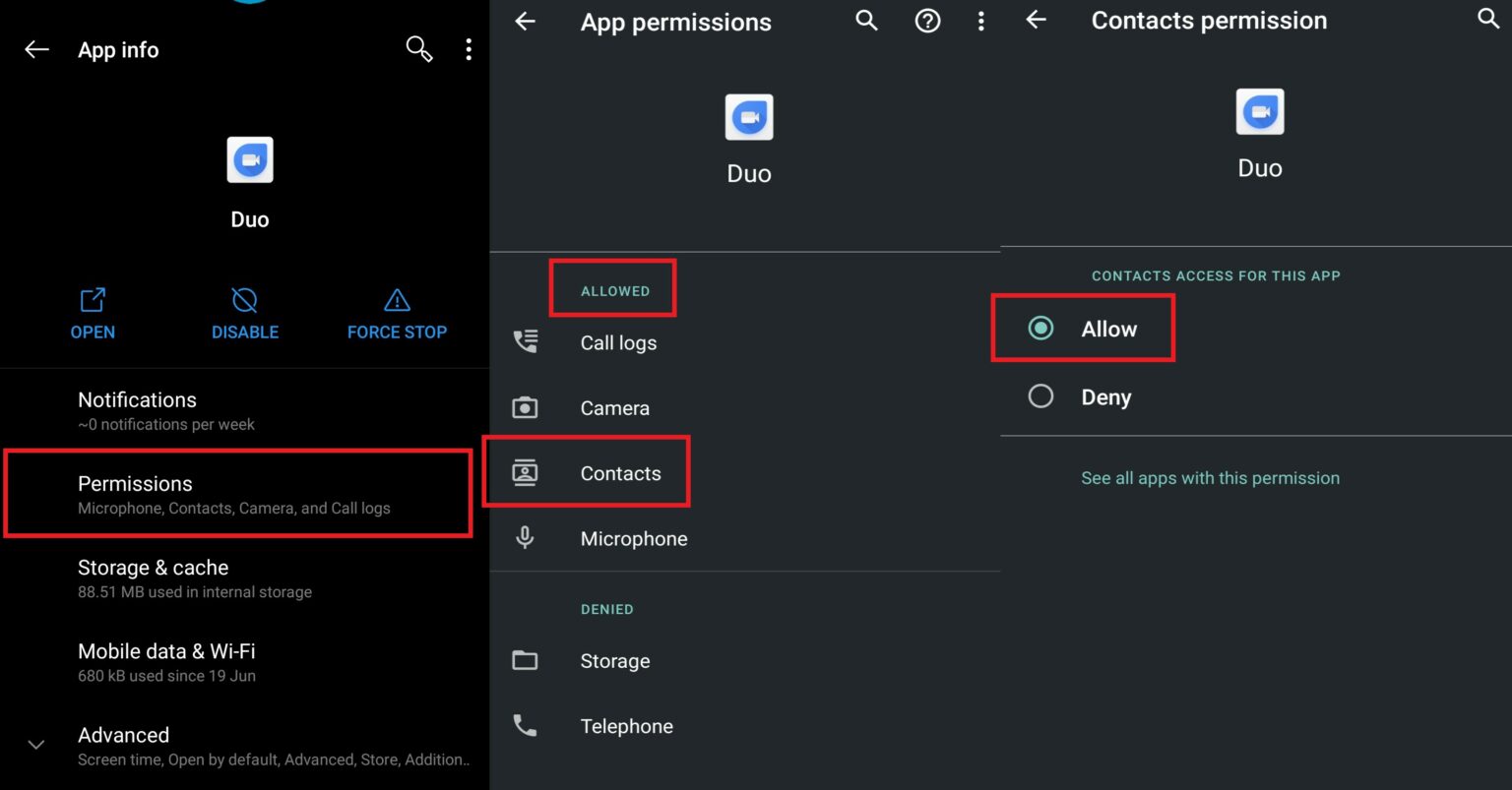The image size is (1512, 790).
Task: Click See all apps with this permission
Action: 1210,477
